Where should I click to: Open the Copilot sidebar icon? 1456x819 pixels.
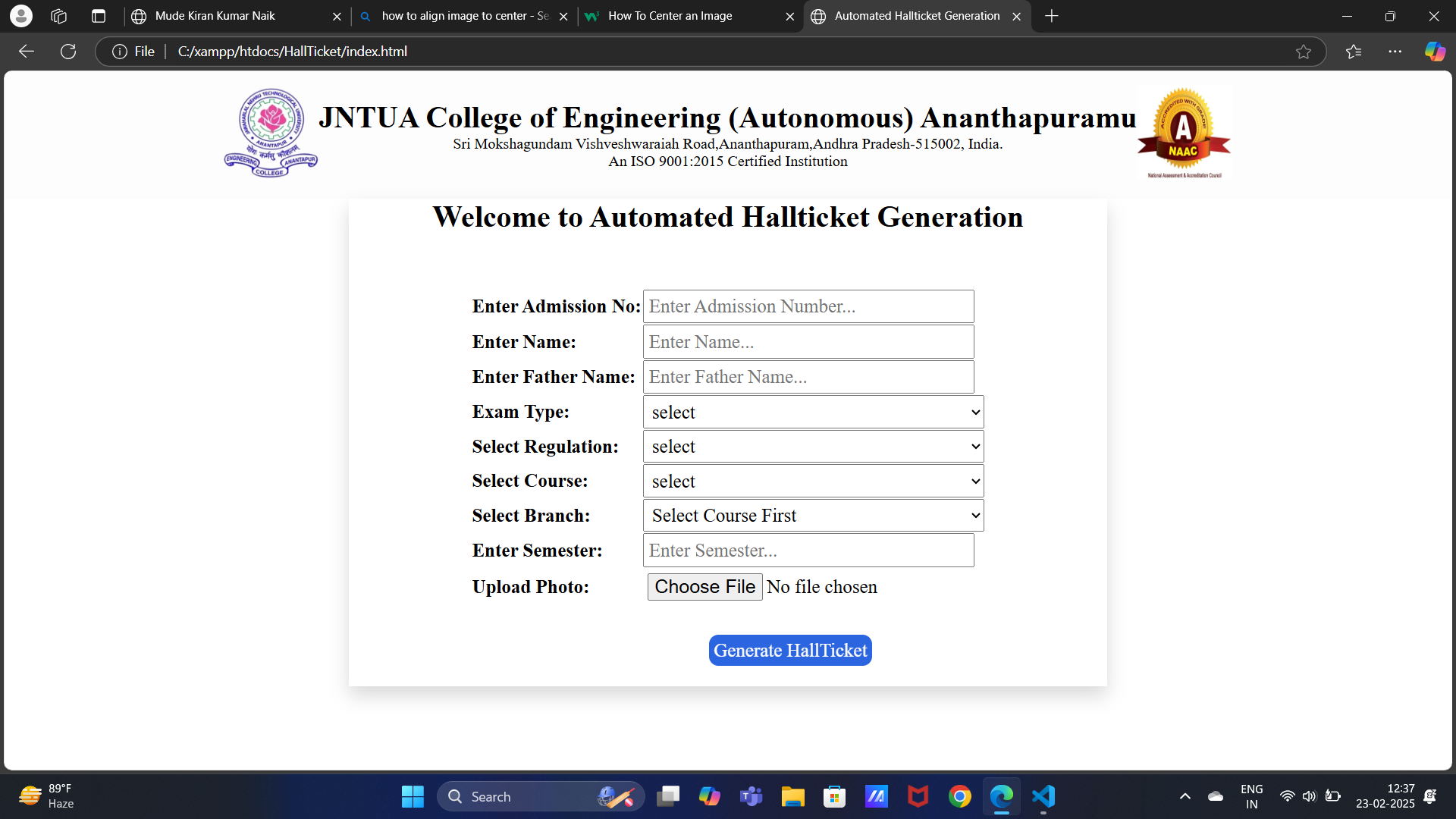pos(1434,52)
